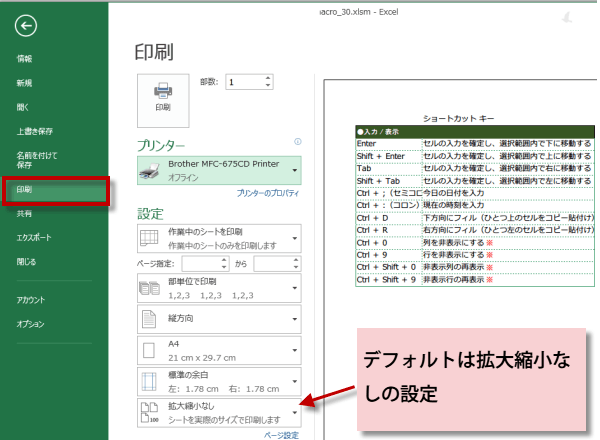The image size is (600, 440).
Task: Open オプション in the left sidebar
Action: tap(30, 324)
